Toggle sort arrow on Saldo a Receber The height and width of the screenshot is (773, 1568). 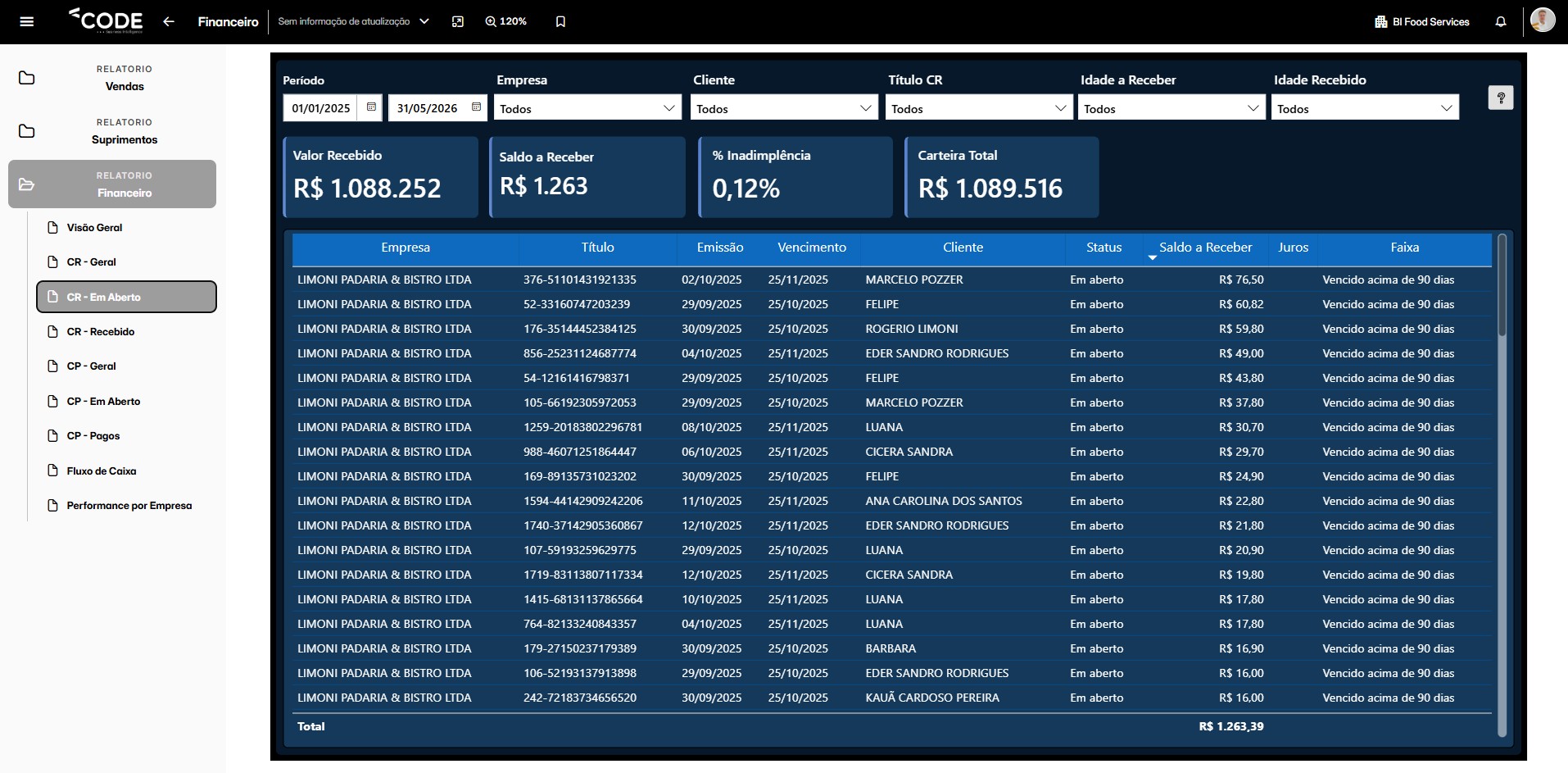(1153, 257)
